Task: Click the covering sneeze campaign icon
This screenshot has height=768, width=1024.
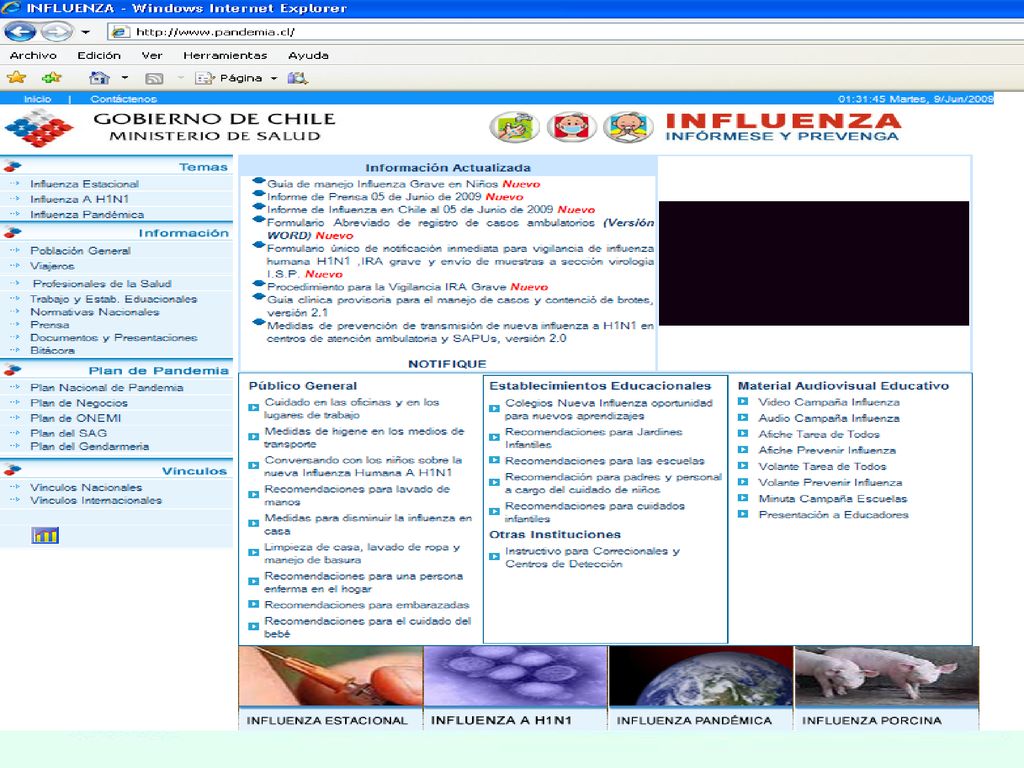Action: [x=628, y=127]
